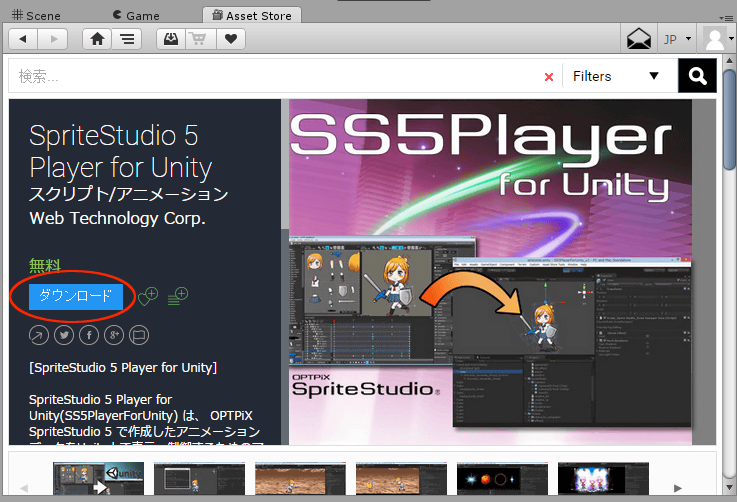Click the blue ダウンロード button
Screen dimensions: 737x502
(76, 296)
